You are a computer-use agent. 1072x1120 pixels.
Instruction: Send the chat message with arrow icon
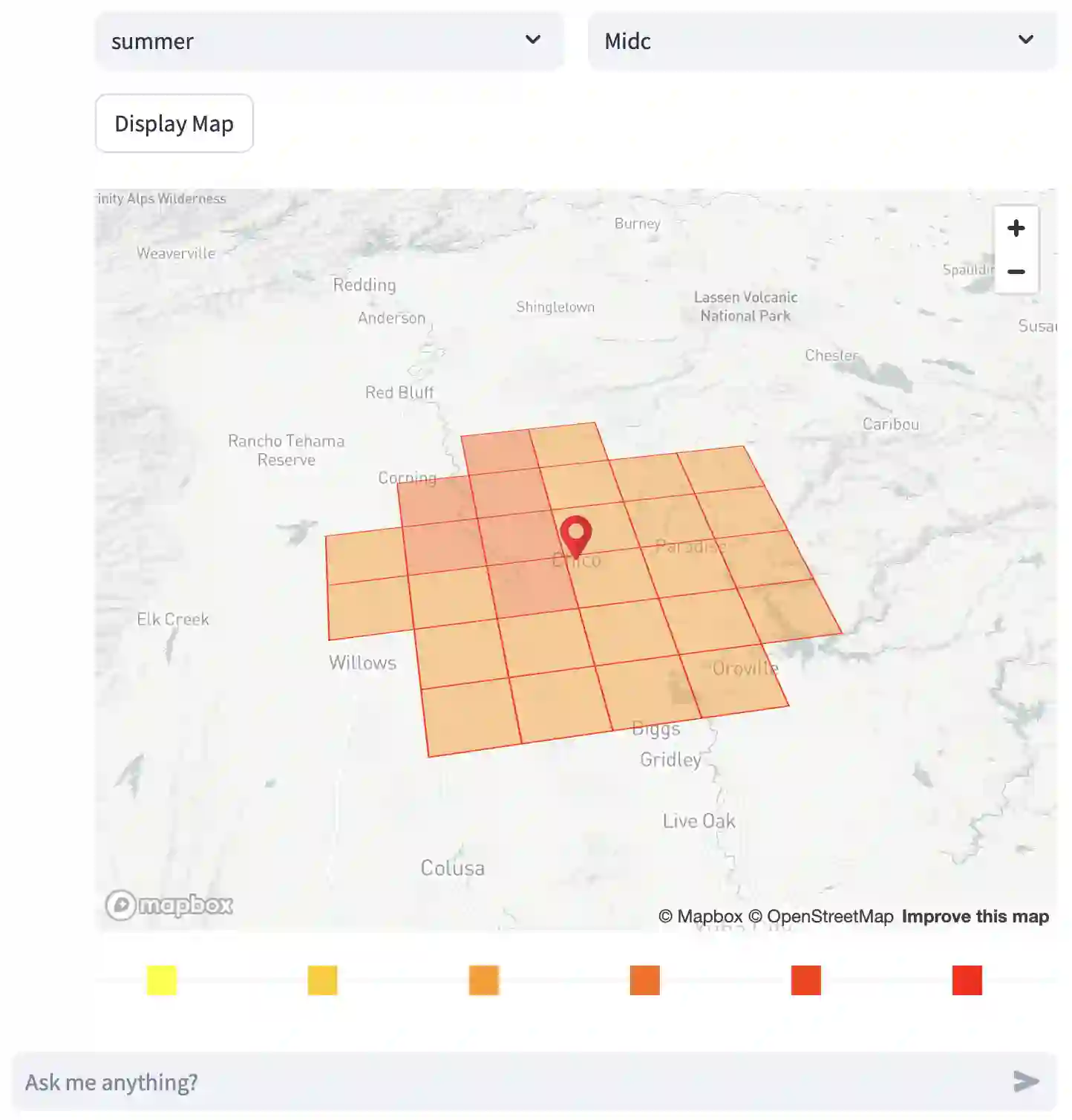[x=1026, y=1081]
